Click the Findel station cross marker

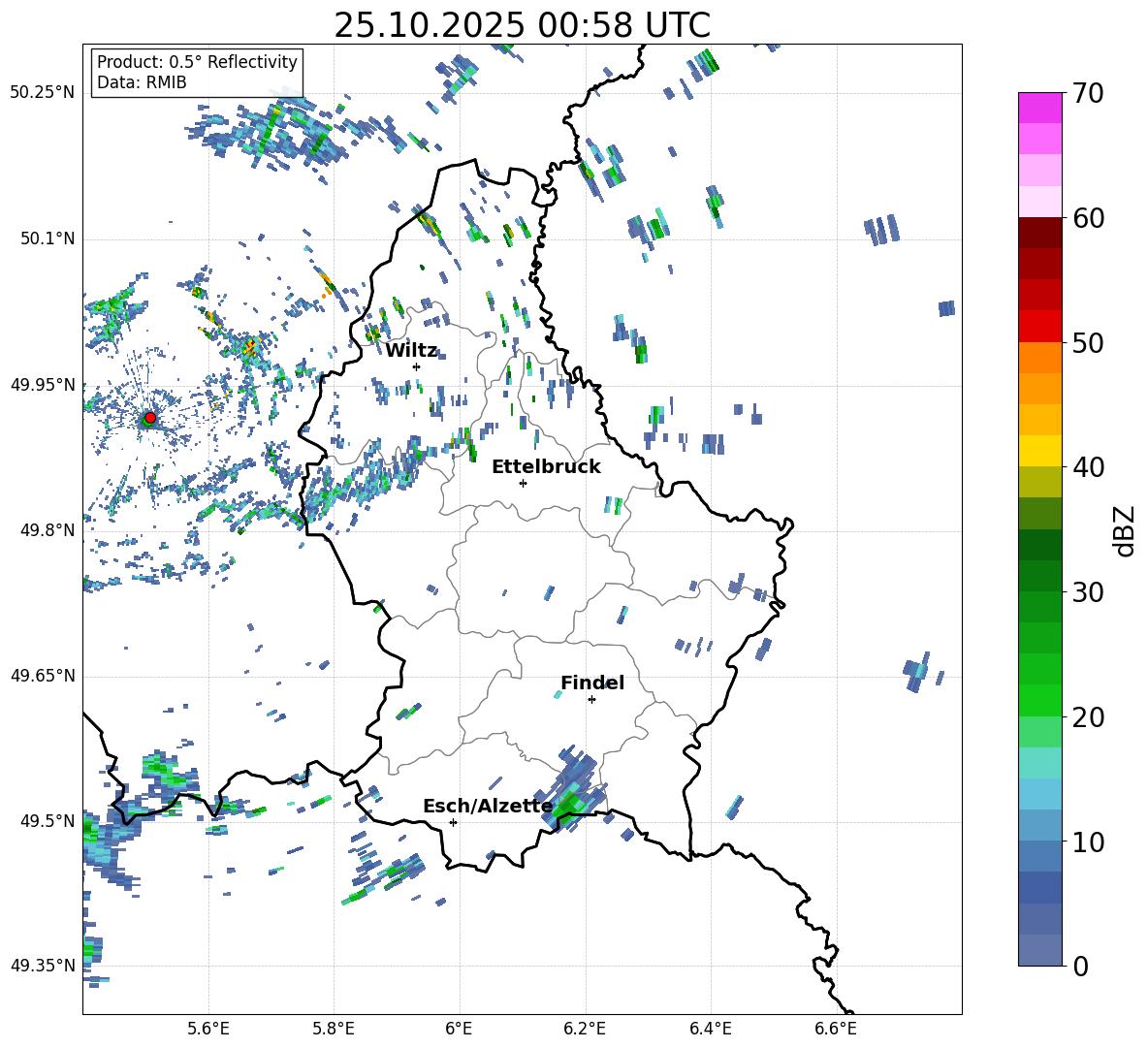coord(591,699)
